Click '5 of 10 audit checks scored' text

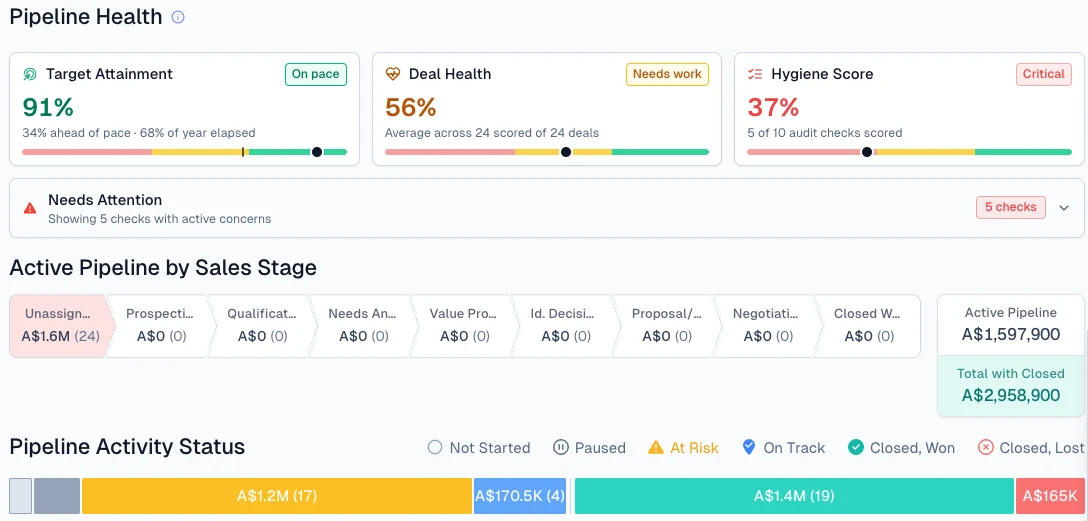pyautogui.click(x=825, y=133)
